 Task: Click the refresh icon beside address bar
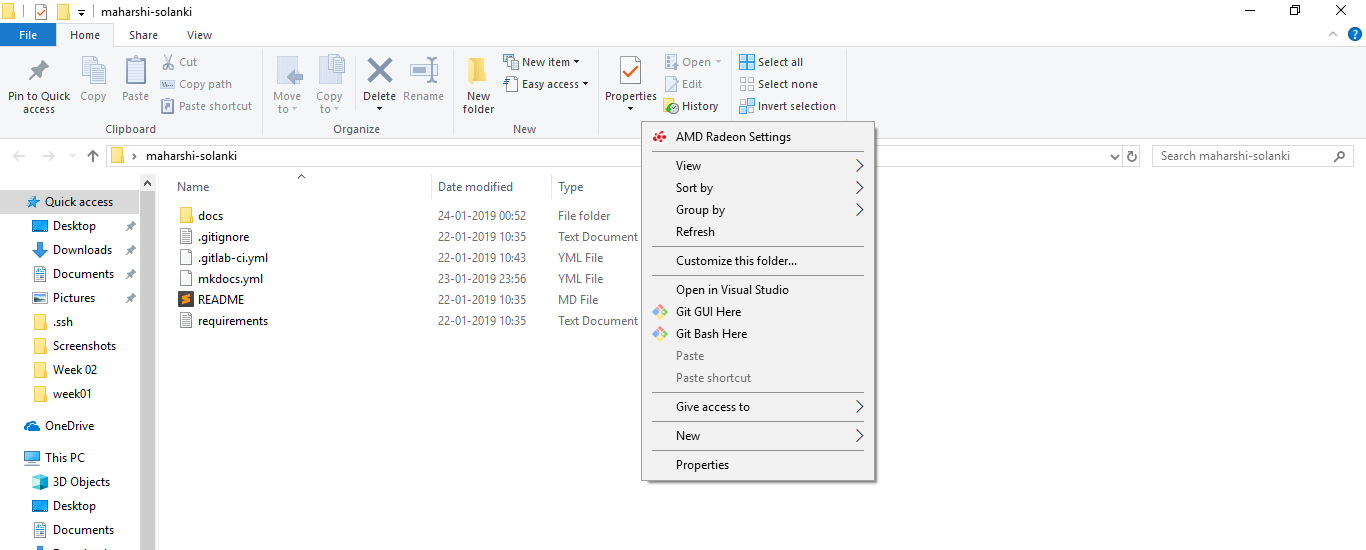1132,156
